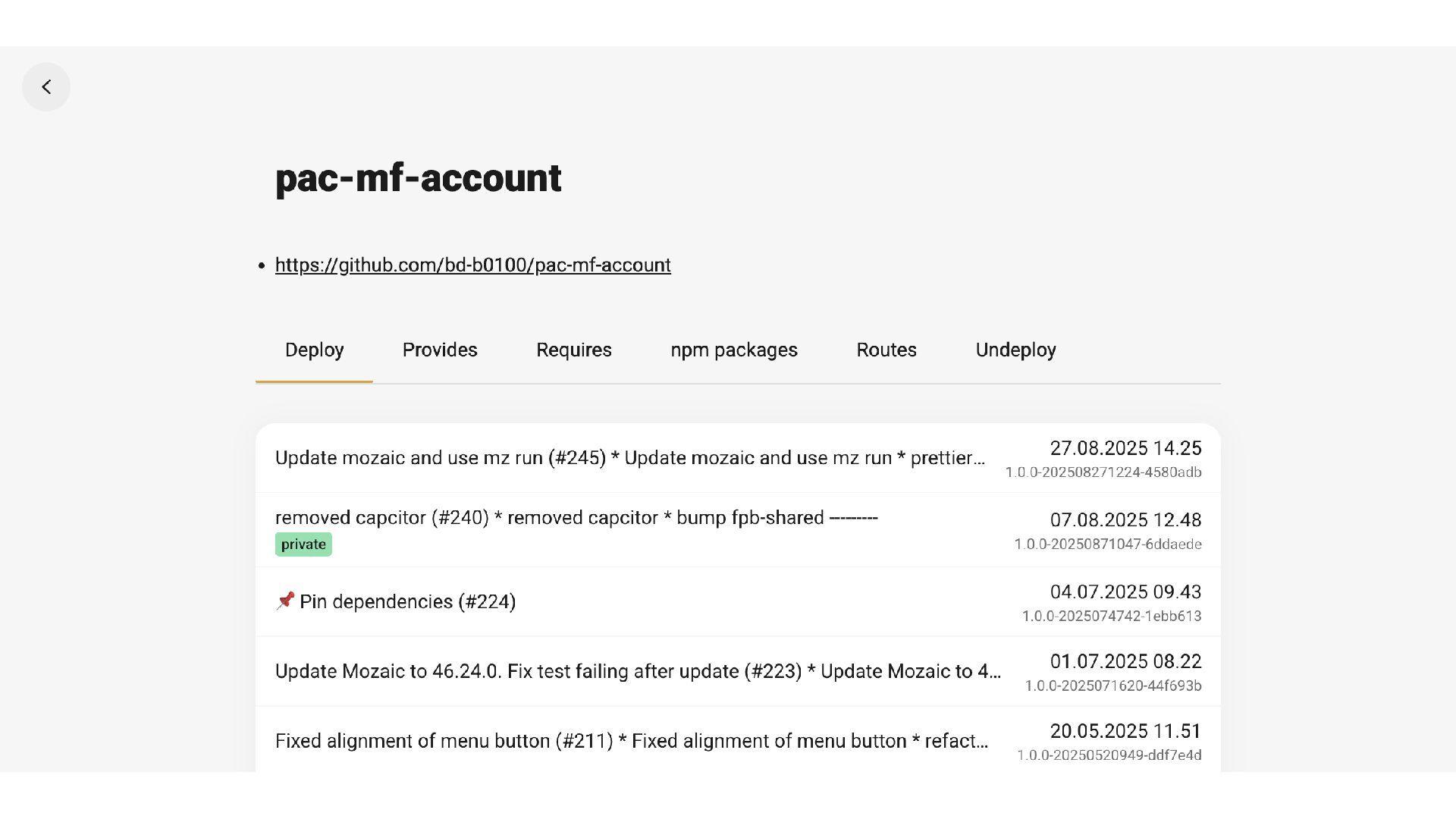Click the pac-mf-account page heading
Screen dimensions: 1456x819
pos(418,178)
